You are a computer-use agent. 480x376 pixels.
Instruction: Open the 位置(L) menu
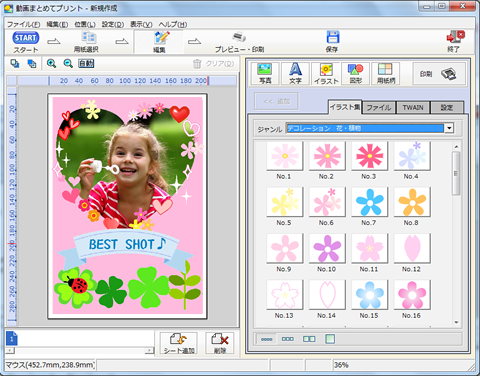[85, 24]
